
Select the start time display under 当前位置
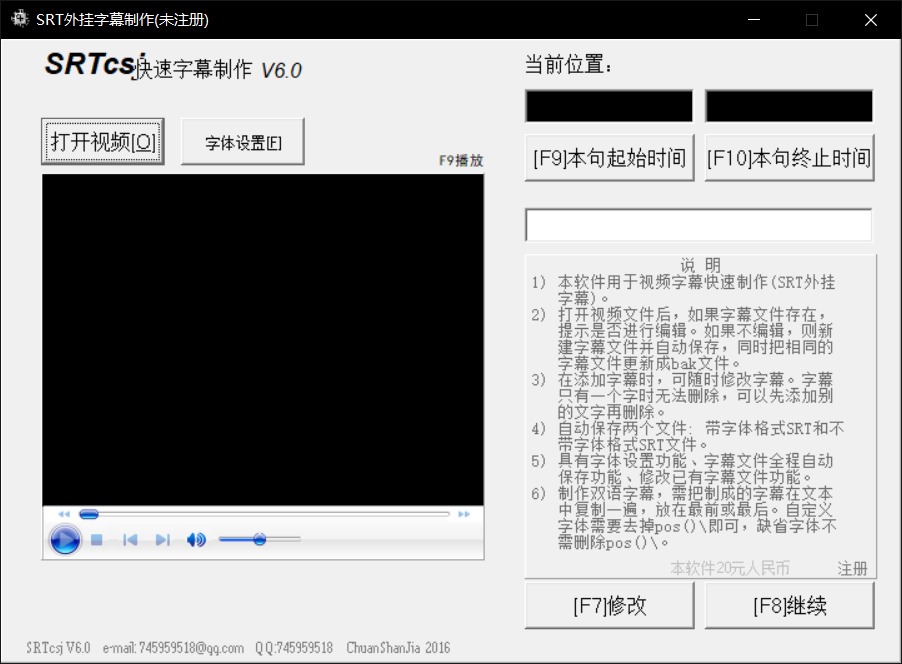click(x=608, y=105)
